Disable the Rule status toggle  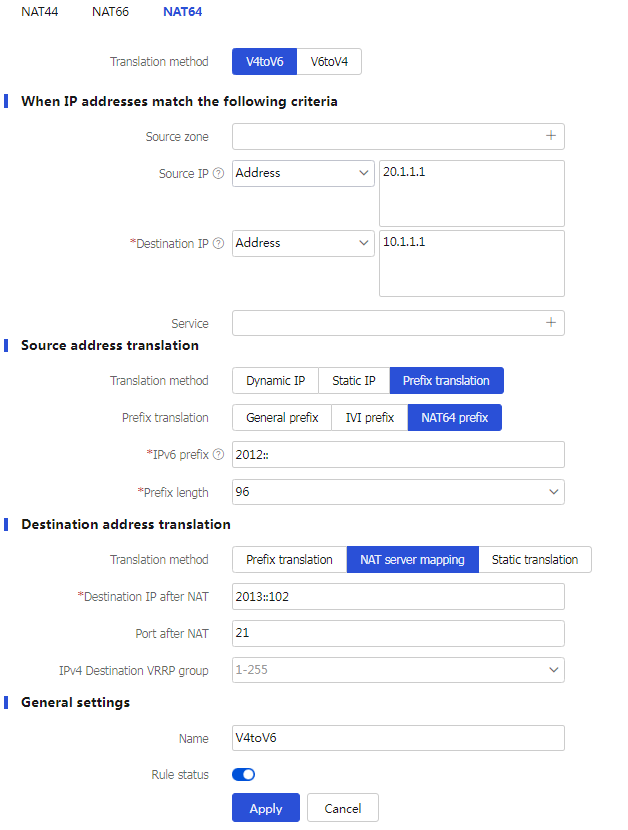(241, 774)
